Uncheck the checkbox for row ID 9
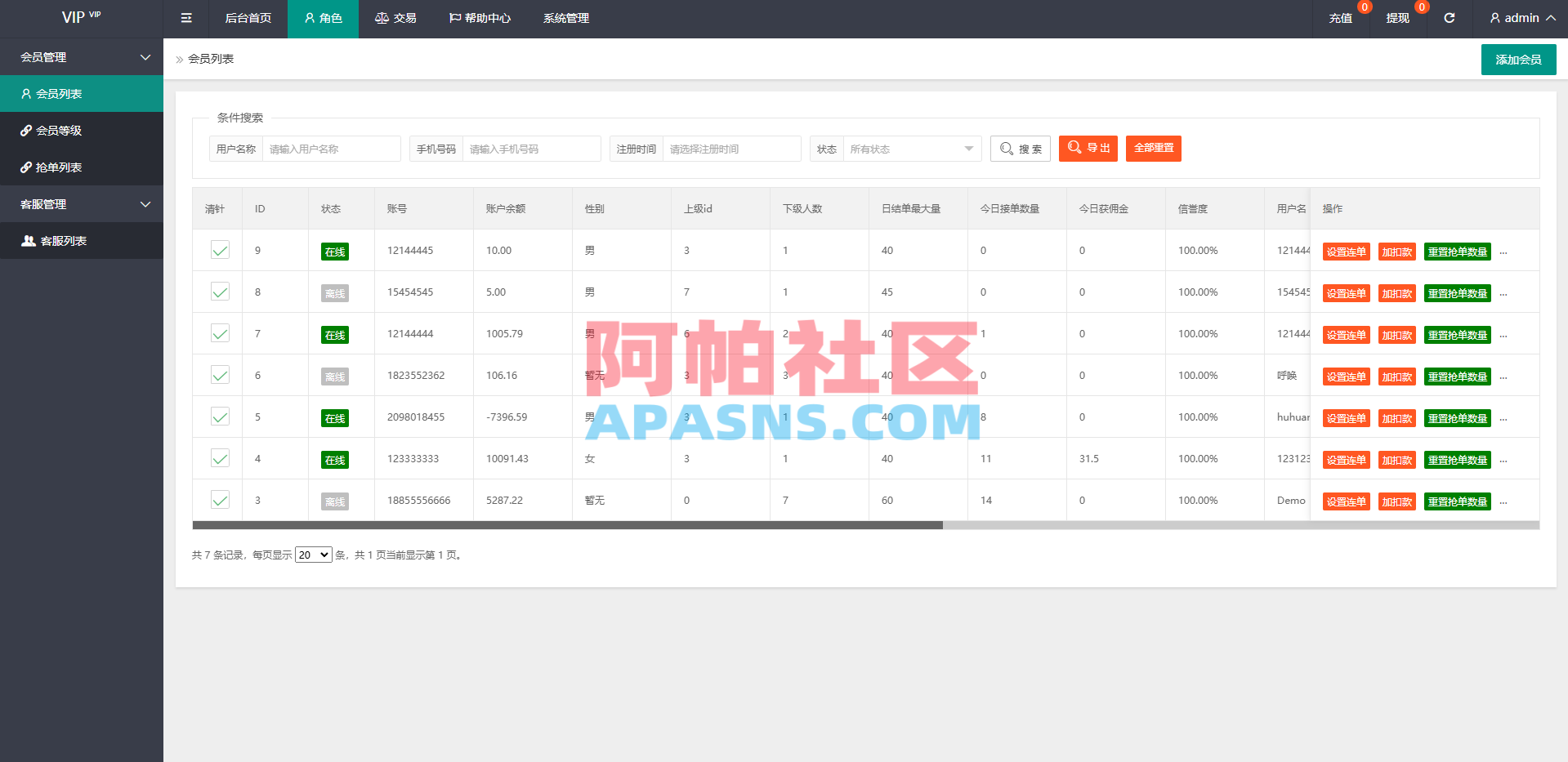 [x=219, y=250]
